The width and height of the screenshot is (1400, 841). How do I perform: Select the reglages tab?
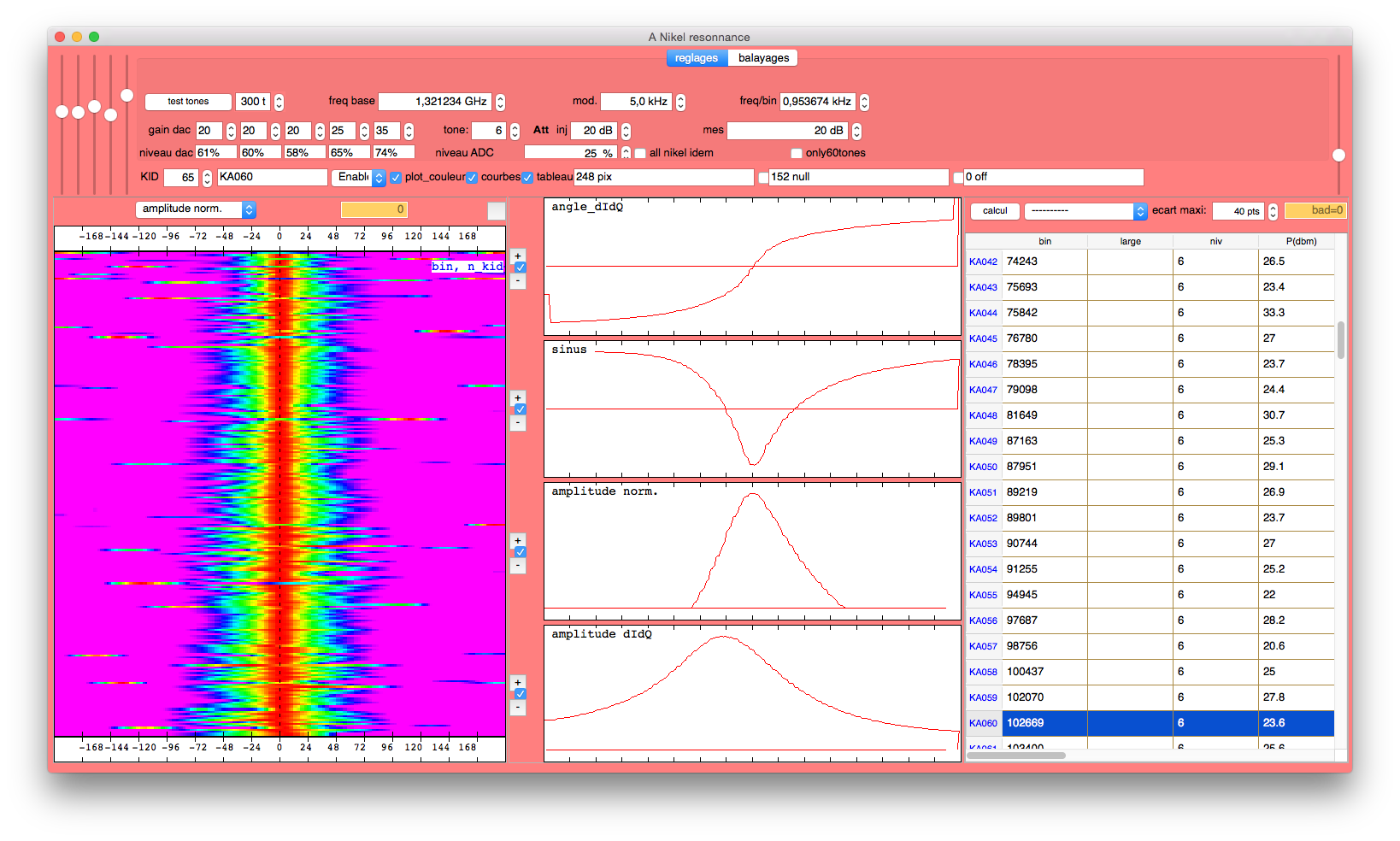(x=697, y=58)
